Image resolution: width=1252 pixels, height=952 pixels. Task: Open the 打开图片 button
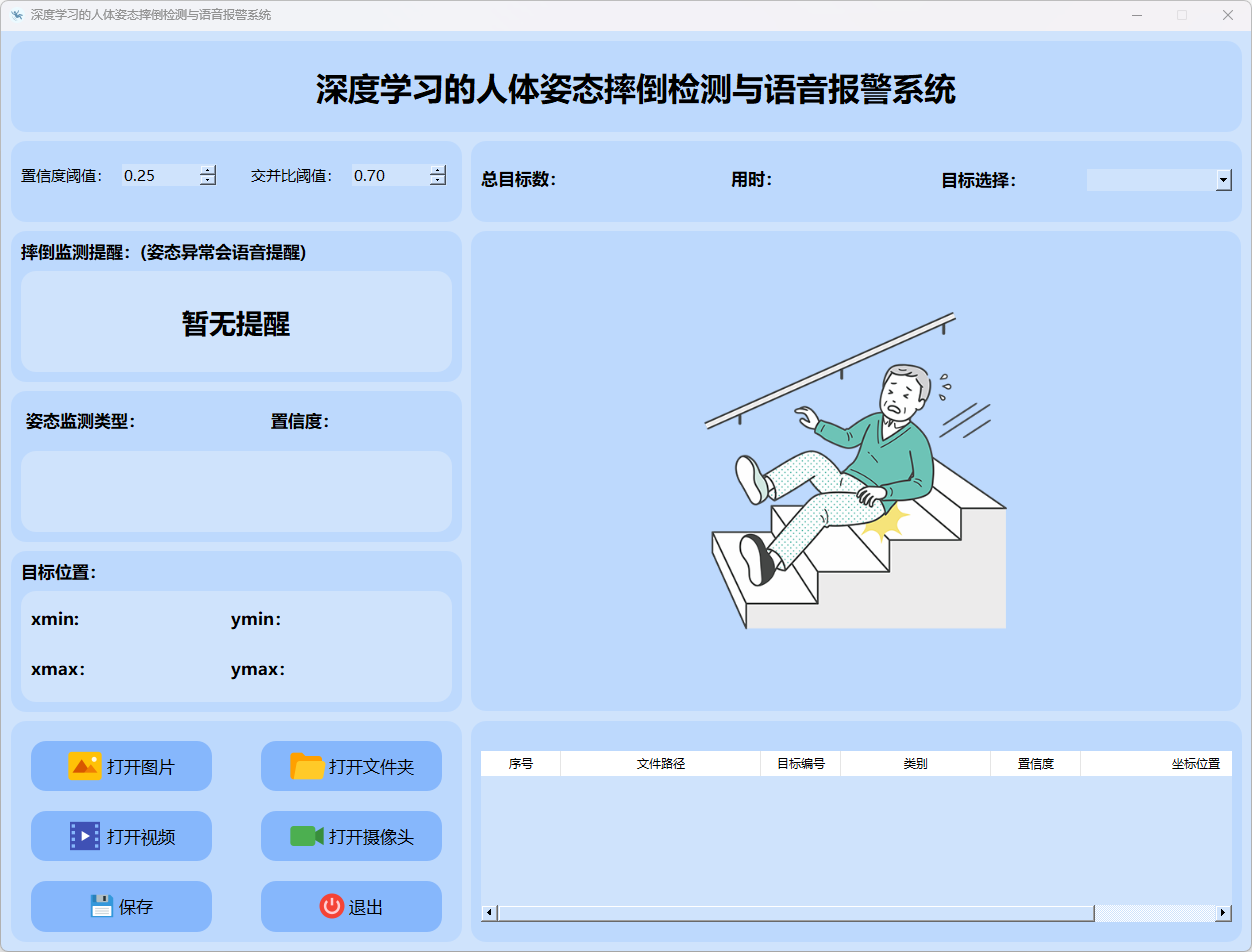pyautogui.click(x=121, y=766)
